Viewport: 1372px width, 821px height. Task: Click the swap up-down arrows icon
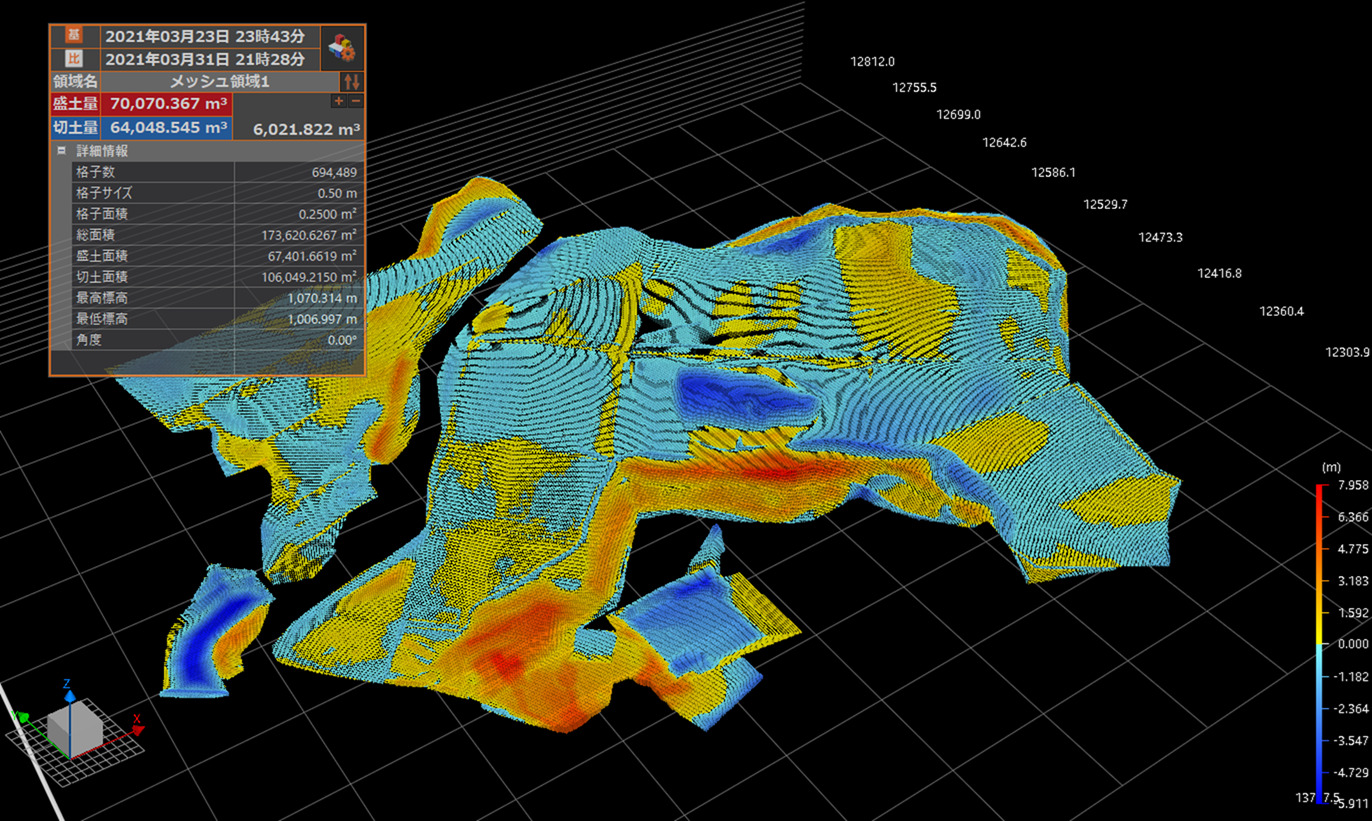[x=351, y=82]
